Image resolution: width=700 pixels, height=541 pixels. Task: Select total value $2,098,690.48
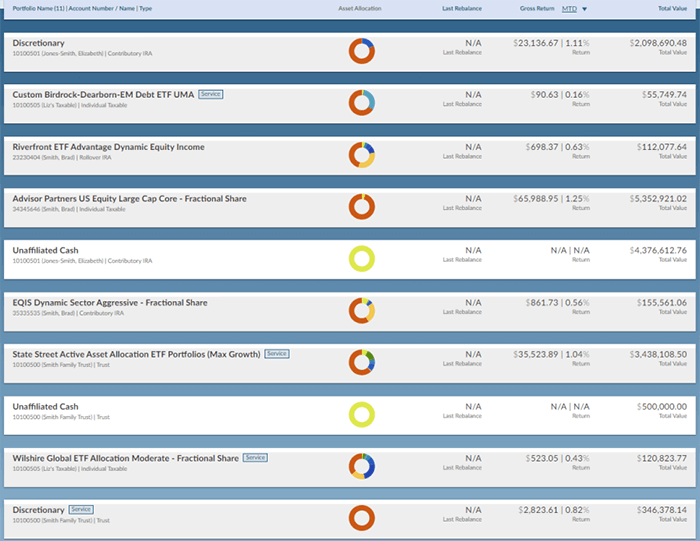pos(658,43)
